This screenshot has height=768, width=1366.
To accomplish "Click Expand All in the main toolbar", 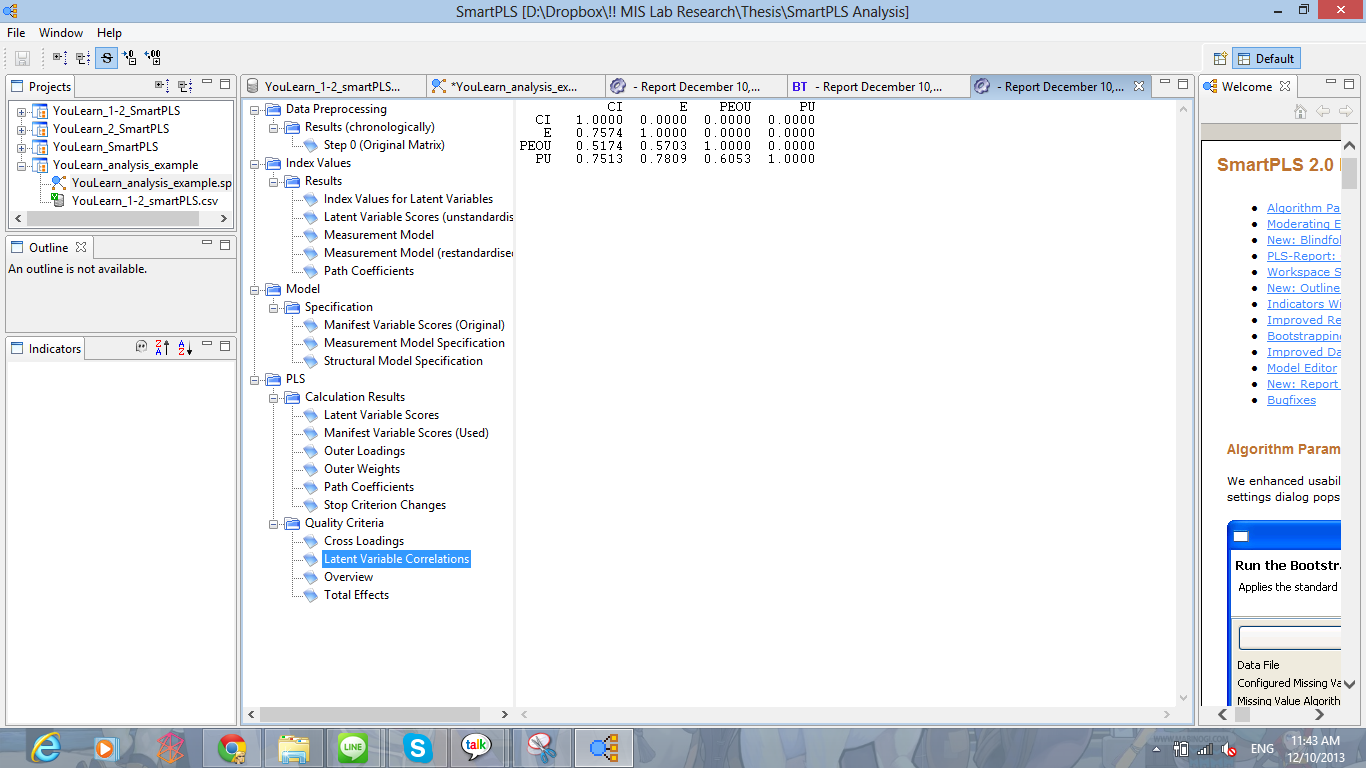I will tap(60, 58).
